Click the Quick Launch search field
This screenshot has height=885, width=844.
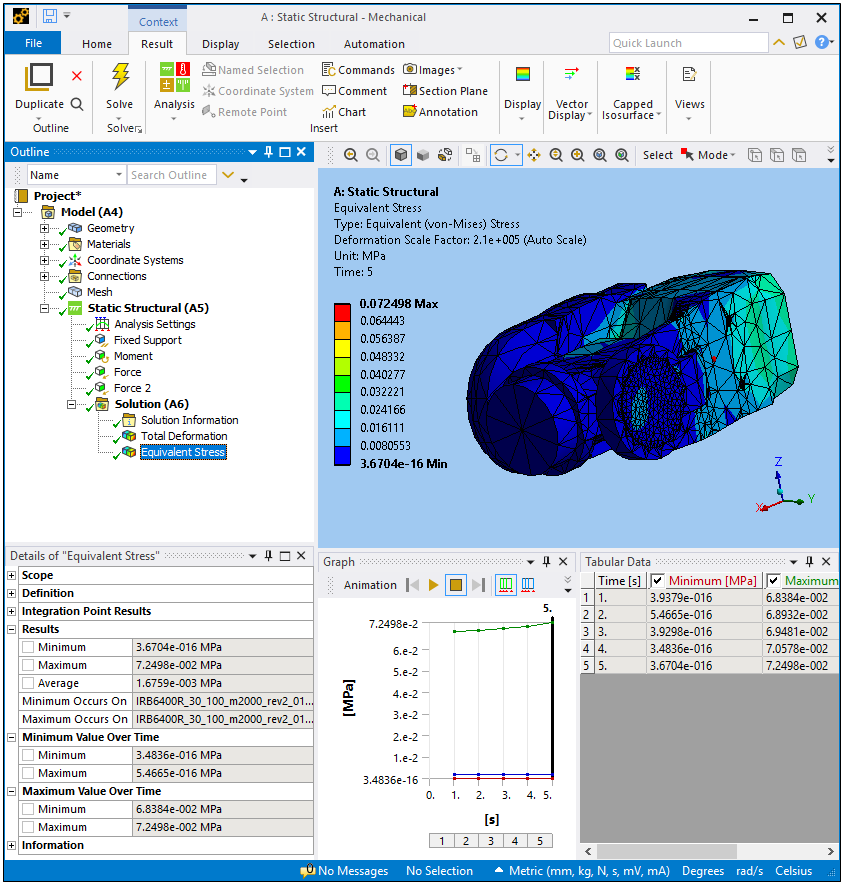[x=687, y=43]
